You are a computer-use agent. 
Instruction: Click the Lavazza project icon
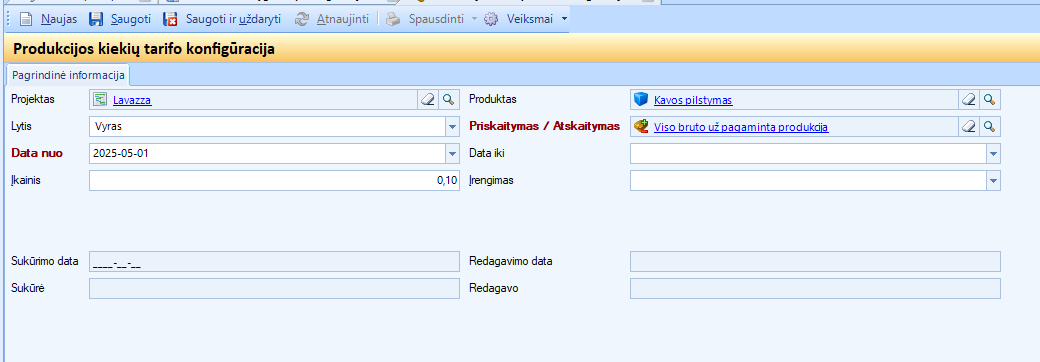[101, 99]
